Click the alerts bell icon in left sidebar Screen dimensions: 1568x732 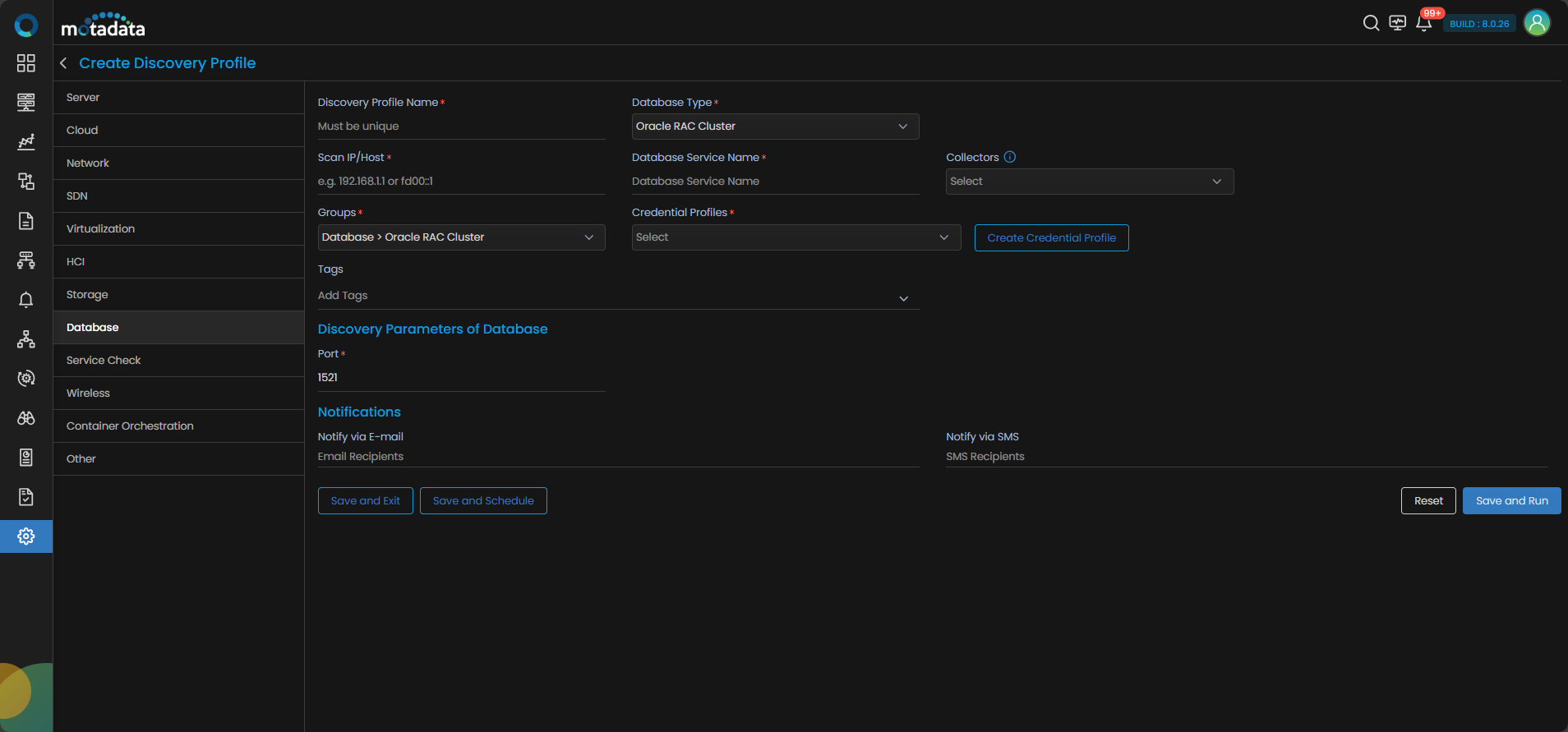[26, 300]
